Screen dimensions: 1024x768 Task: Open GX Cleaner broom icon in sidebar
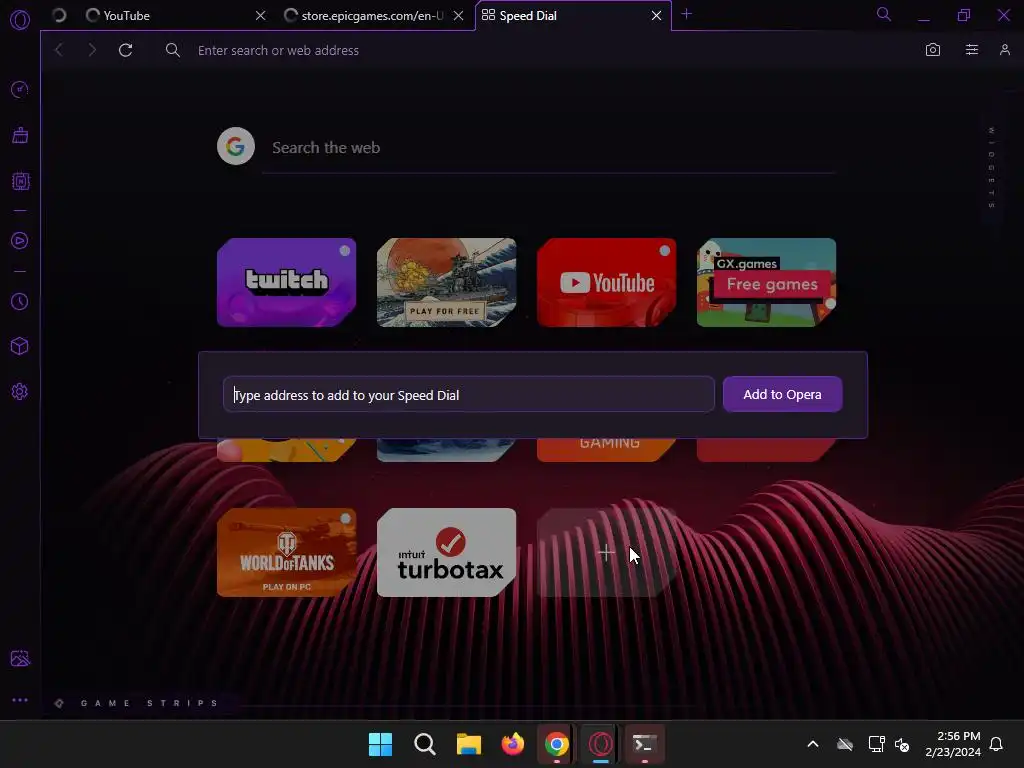tap(20, 135)
